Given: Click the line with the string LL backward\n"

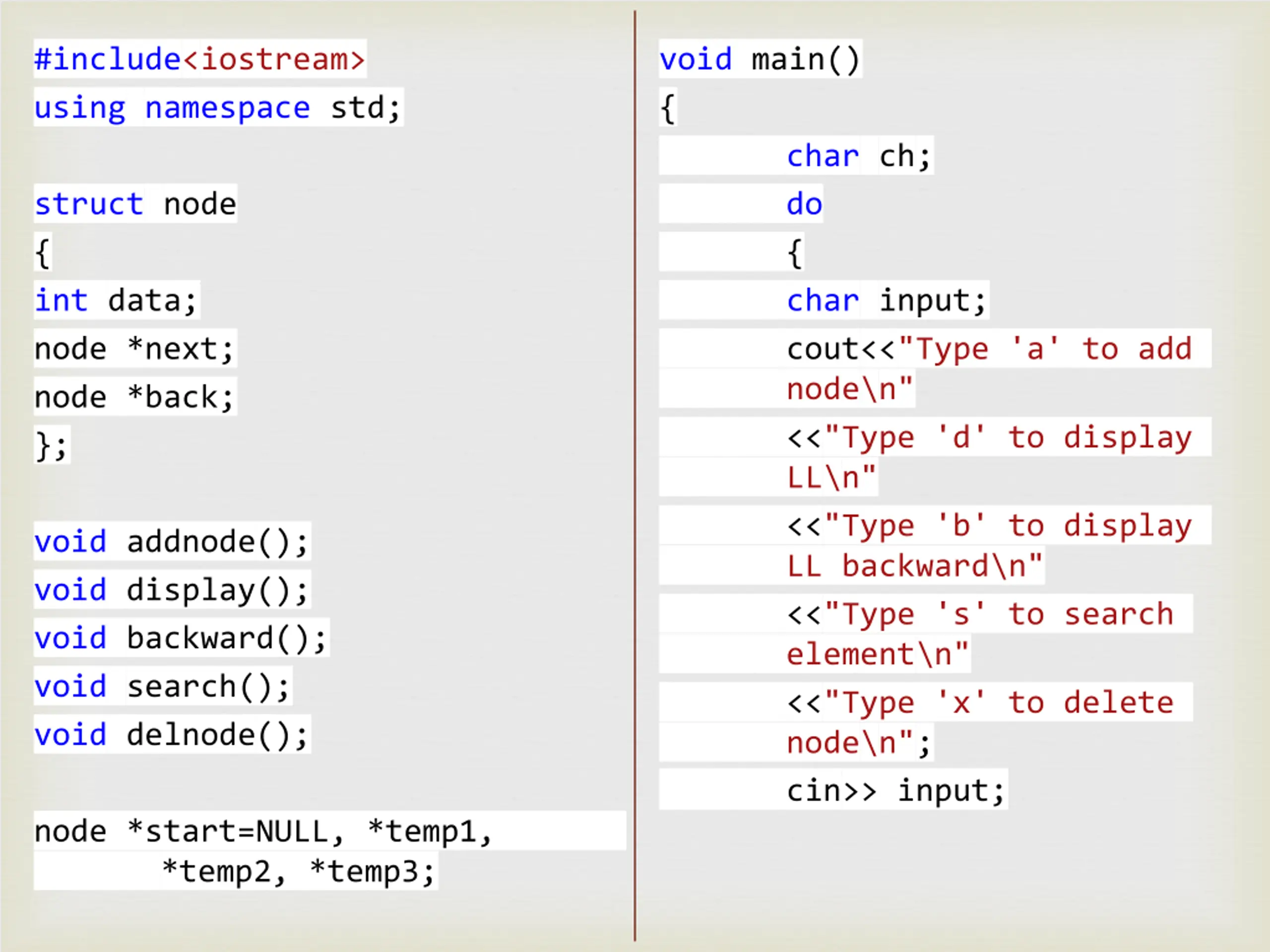Looking at the screenshot, I should (x=915, y=566).
